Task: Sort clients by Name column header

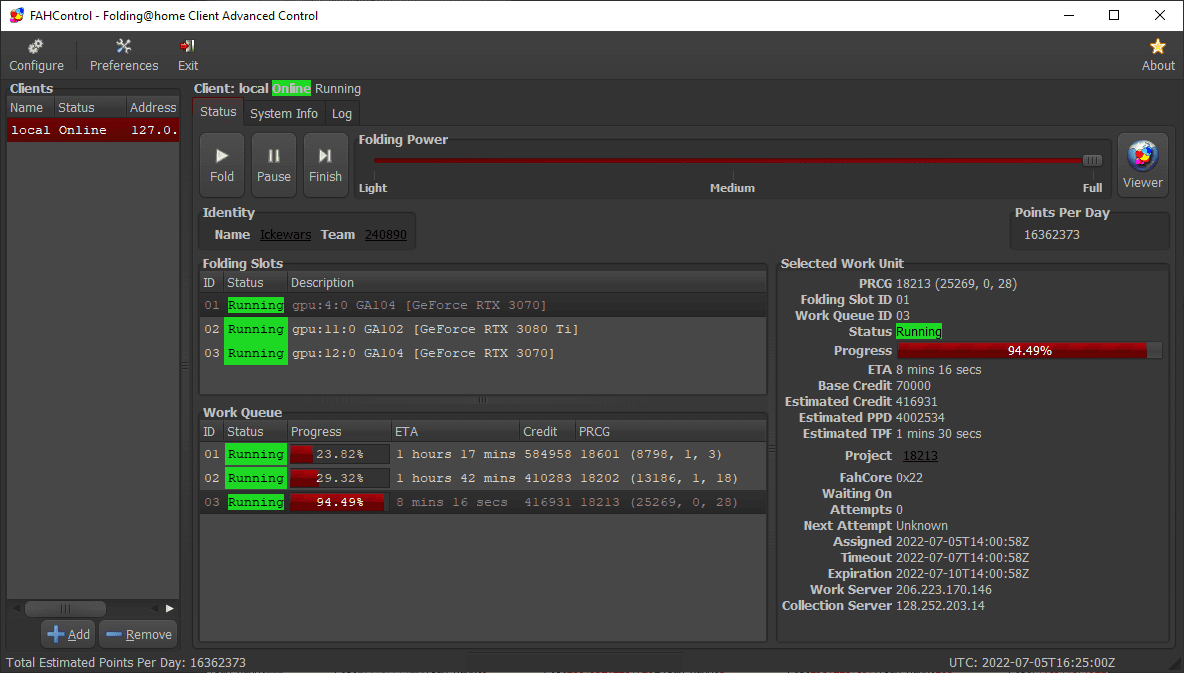Action: 30,107
